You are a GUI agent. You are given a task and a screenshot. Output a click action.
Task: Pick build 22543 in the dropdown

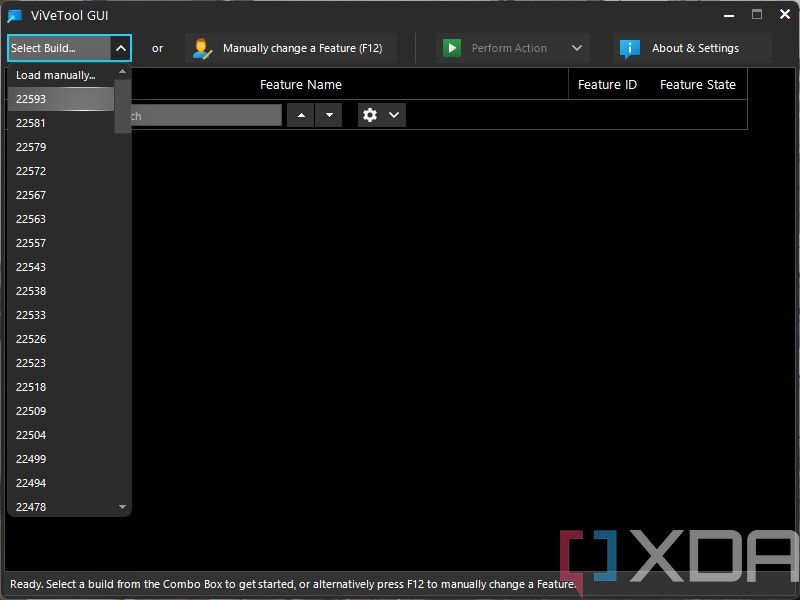point(61,267)
